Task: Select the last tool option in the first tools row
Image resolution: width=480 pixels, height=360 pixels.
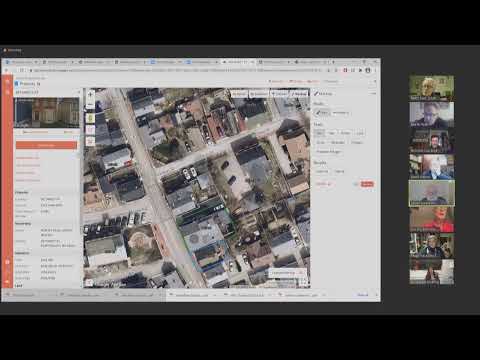Action: pos(360,133)
